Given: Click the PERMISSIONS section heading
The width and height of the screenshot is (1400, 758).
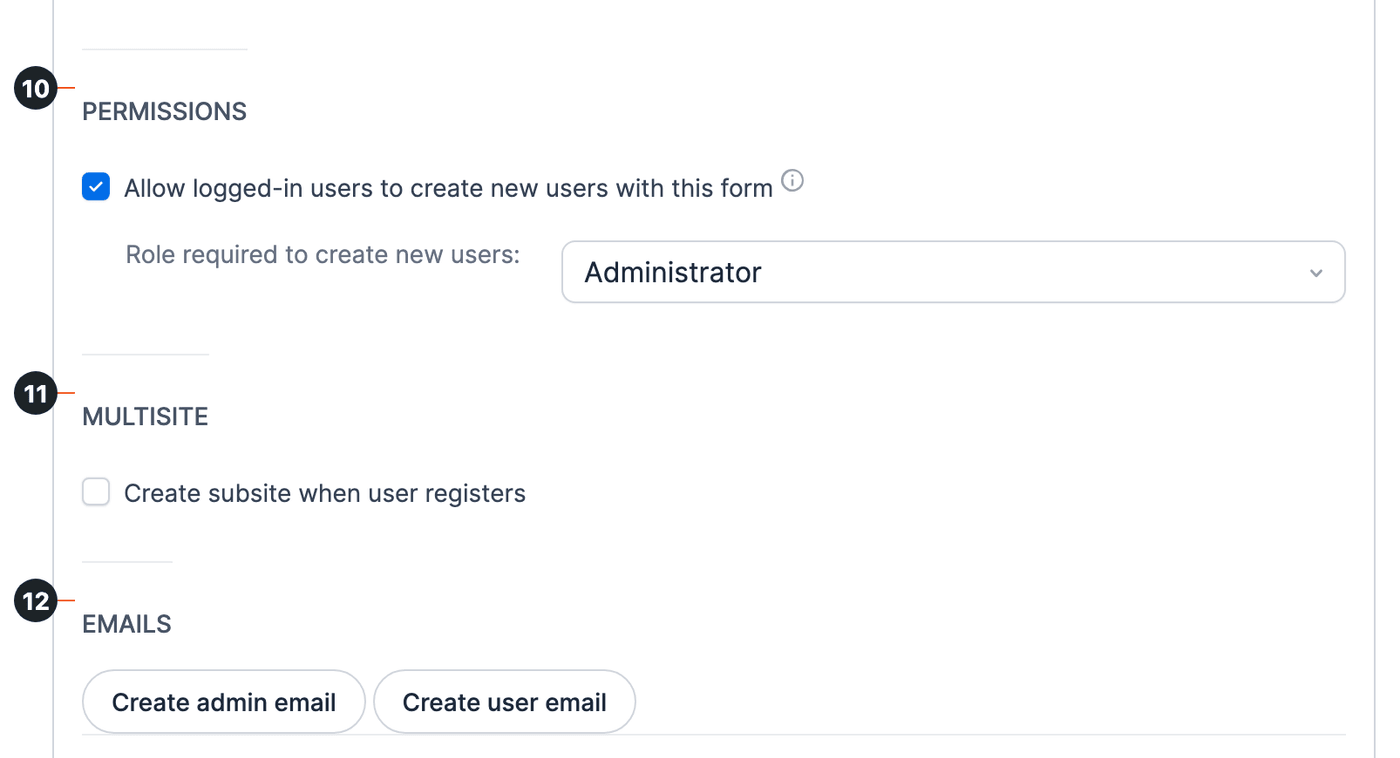Looking at the screenshot, I should click(x=164, y=111).
